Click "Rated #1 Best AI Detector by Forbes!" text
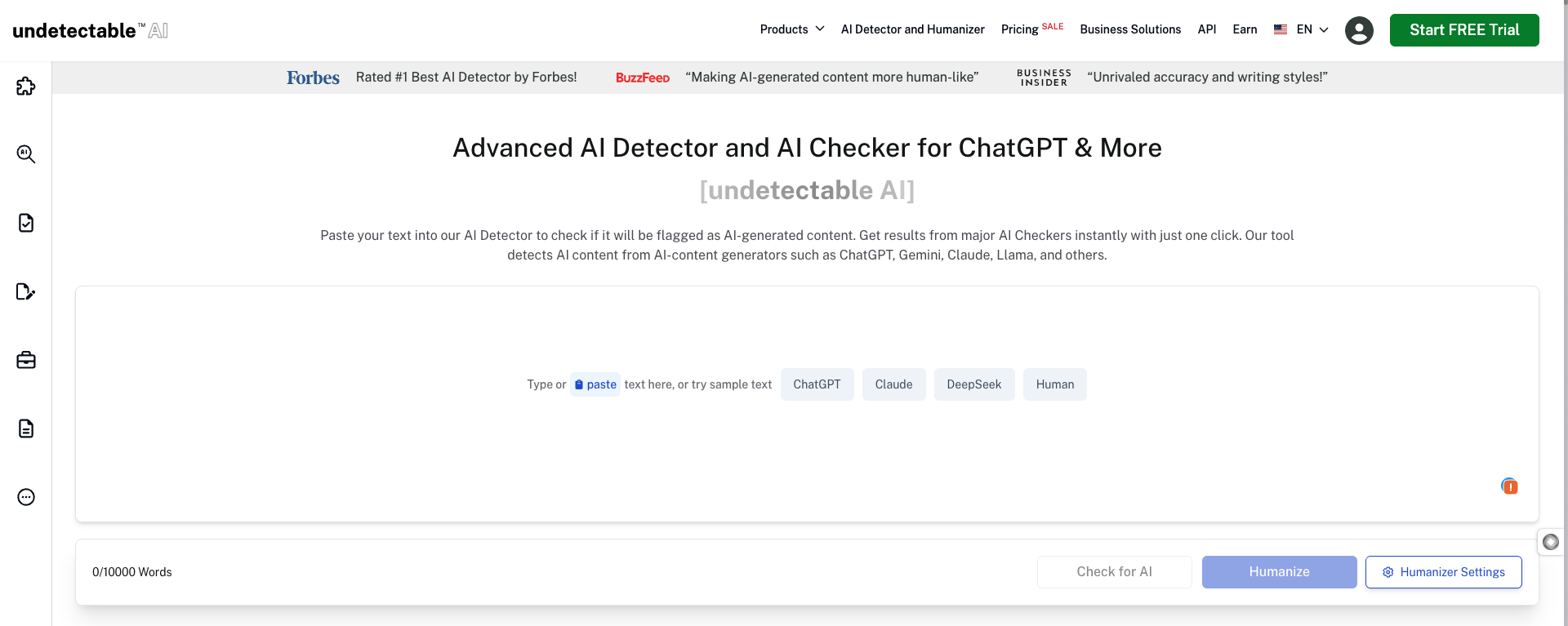The height and width of the screenshot is (626, 1568). click(x=466, y=78)
